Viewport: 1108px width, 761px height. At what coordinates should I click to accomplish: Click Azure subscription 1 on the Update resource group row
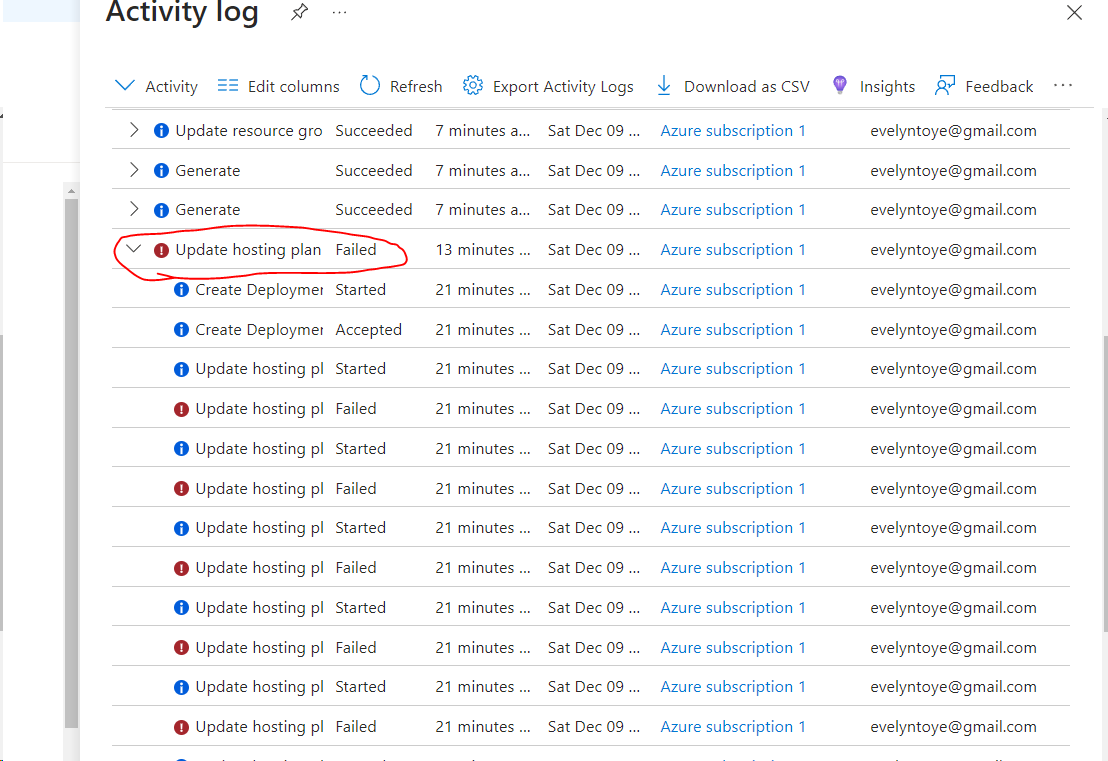pos(732,130)
